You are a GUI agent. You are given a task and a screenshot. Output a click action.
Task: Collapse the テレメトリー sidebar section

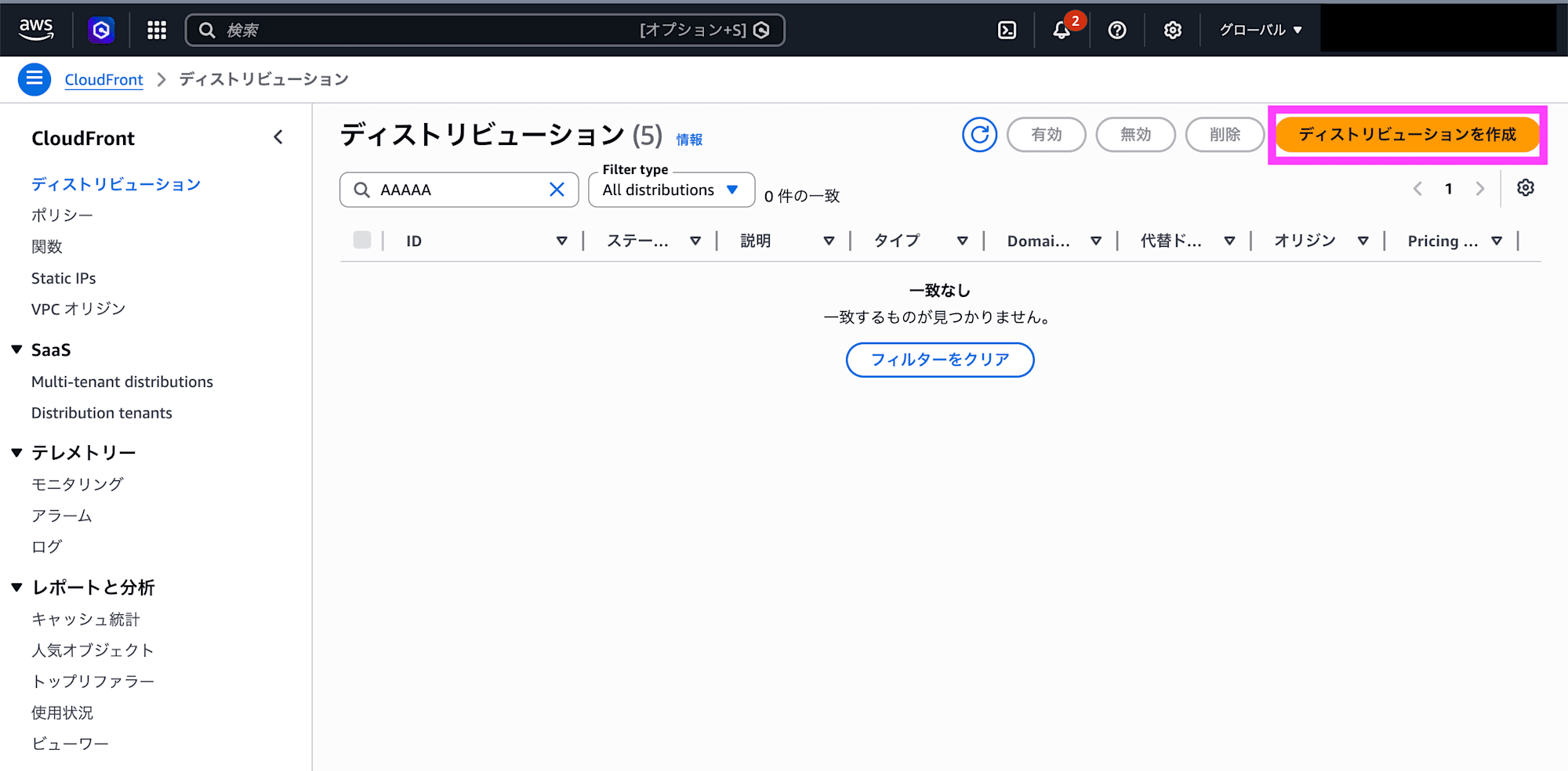point(16,452)
